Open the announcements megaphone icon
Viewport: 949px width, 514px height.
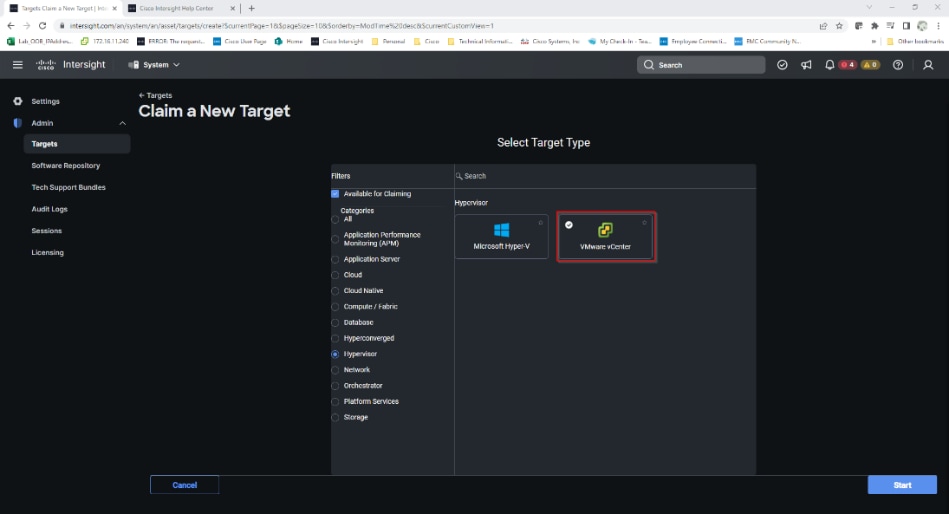(806, 65)
